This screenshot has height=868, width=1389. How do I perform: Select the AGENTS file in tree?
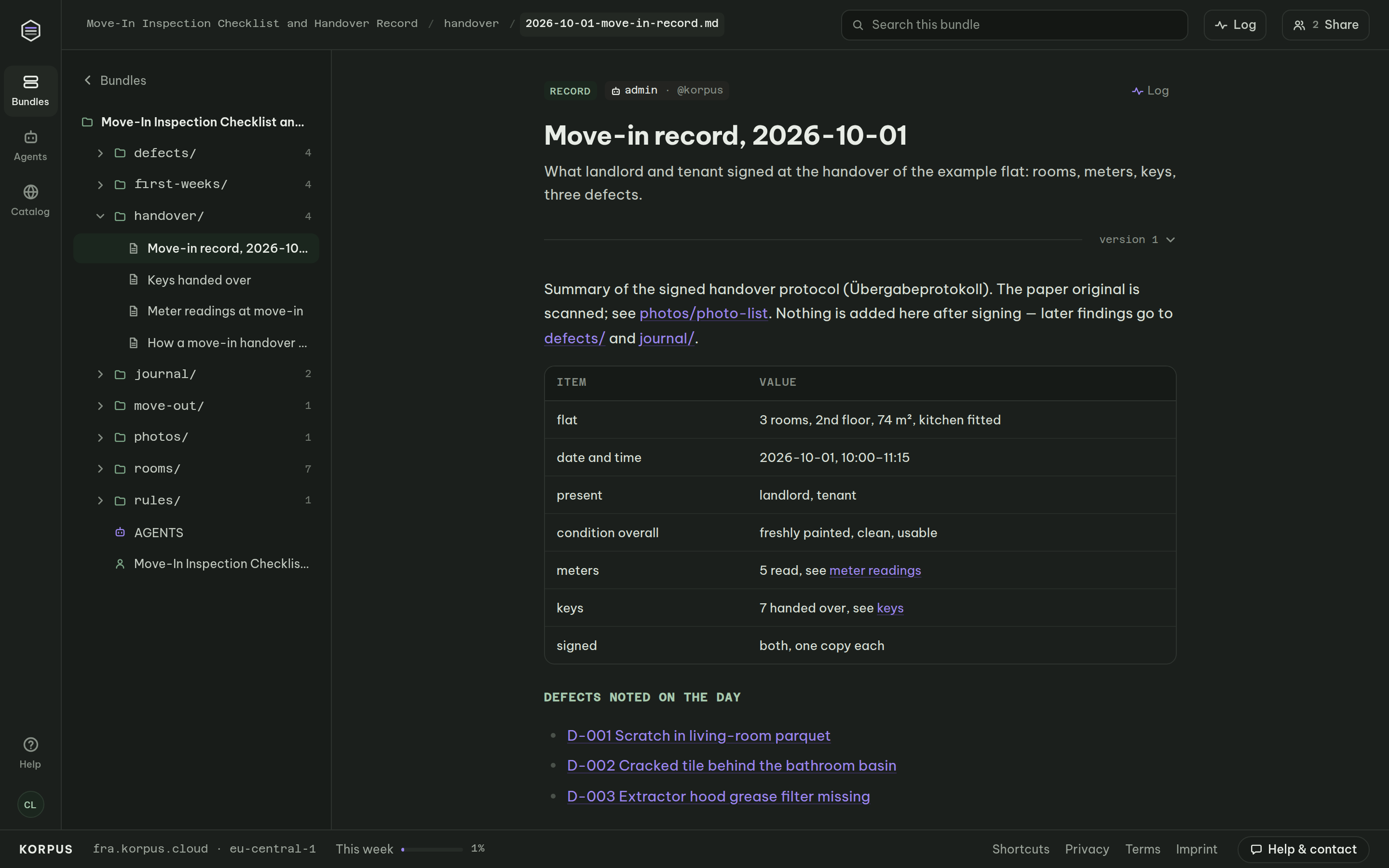[x=196, y=533]
